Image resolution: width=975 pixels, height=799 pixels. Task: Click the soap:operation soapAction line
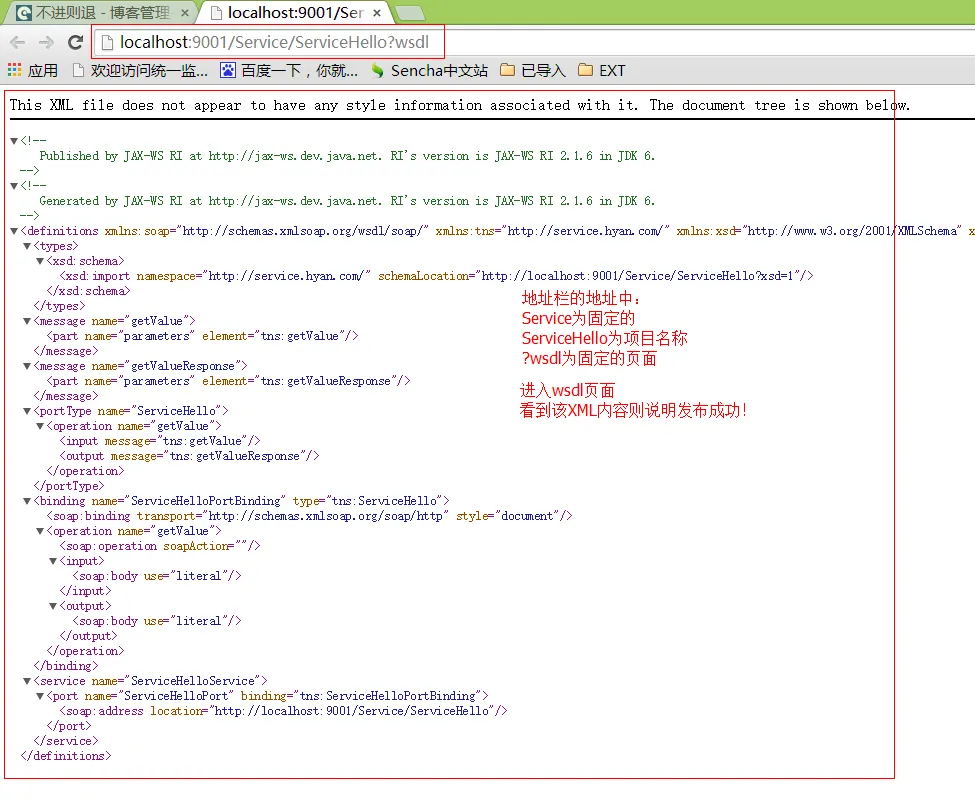click(x=160, y=546)
